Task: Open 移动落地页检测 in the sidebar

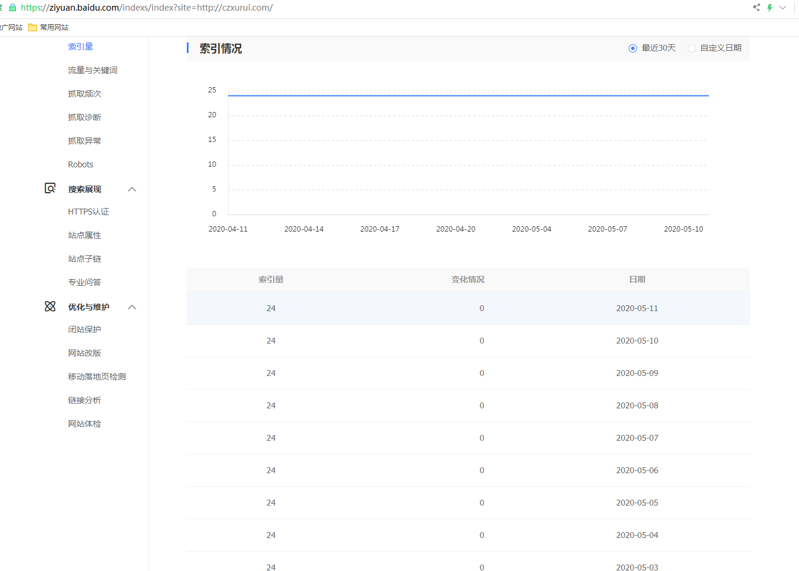Action: pos(96,376)
